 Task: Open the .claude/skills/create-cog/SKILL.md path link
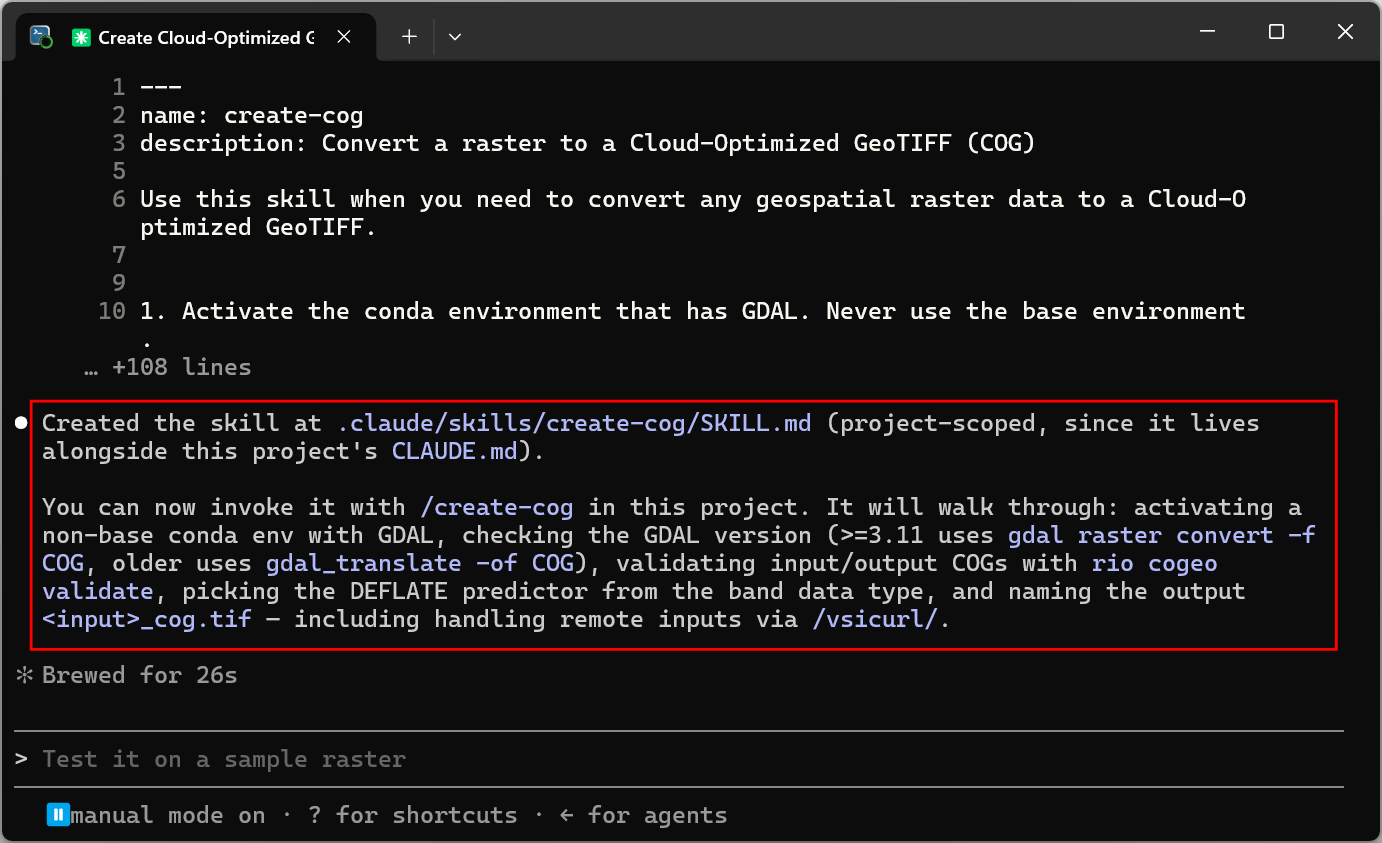tap(574, 424)
